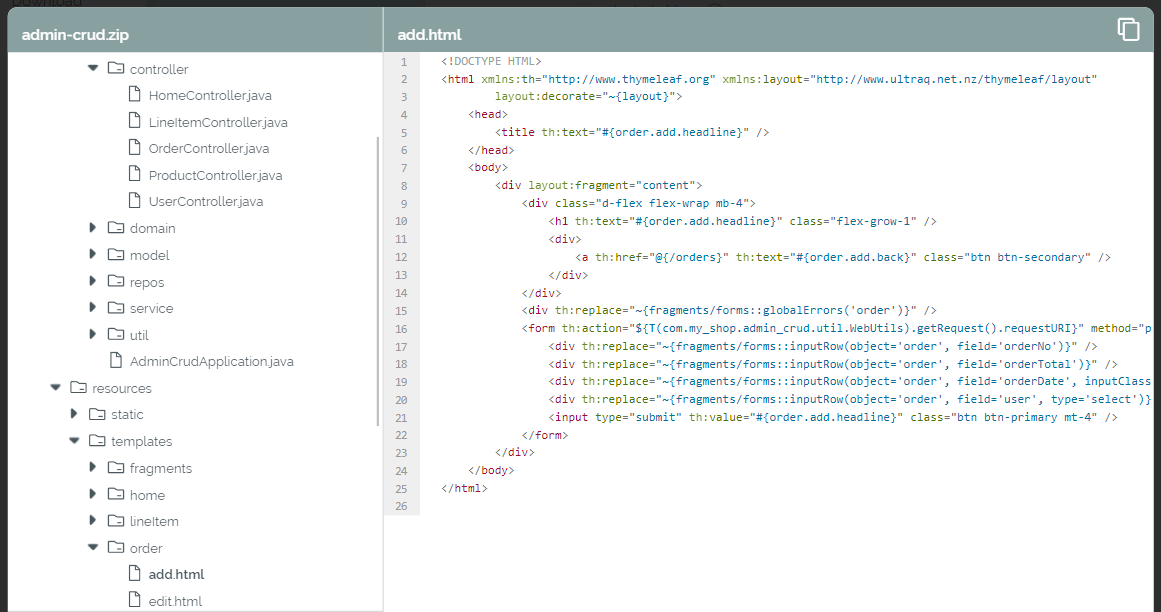Click the resources folder icon
1161x612 pixels.
pyautogui.click(x=78, y=387)
